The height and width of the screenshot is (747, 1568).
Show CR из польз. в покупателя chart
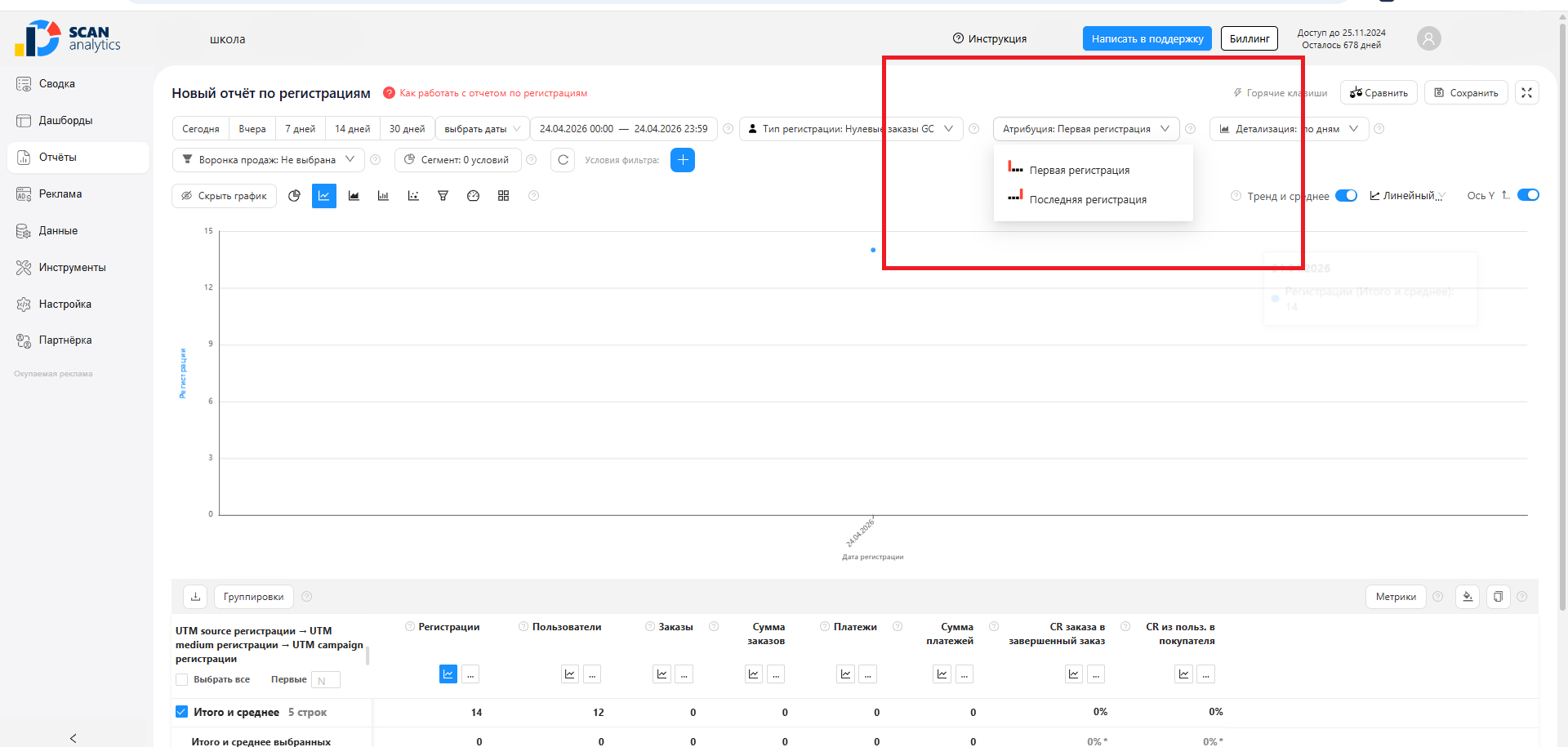[1183, 674]
